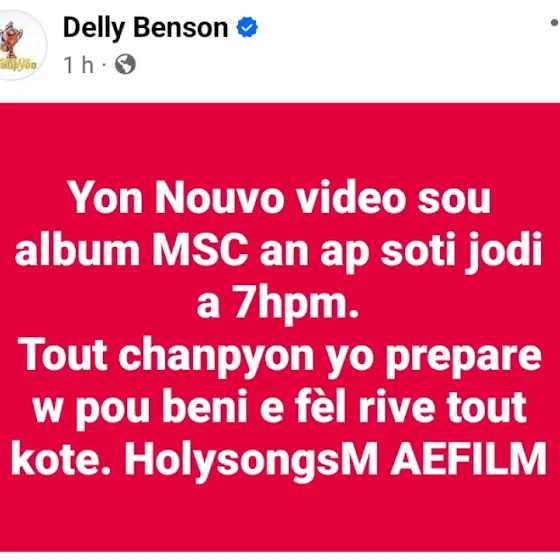This screenshot has height=560, width=560.
Task: Open the post's 1 h timestamp
Action: 78,65
